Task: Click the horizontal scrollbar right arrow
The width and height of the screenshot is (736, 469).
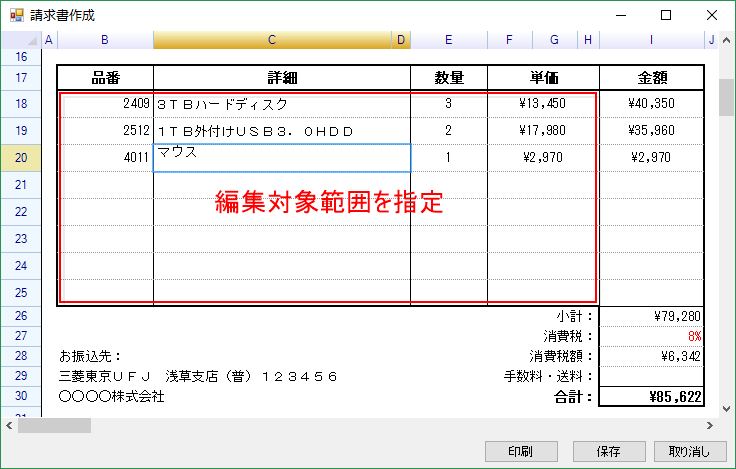Action: click(709, 425)
